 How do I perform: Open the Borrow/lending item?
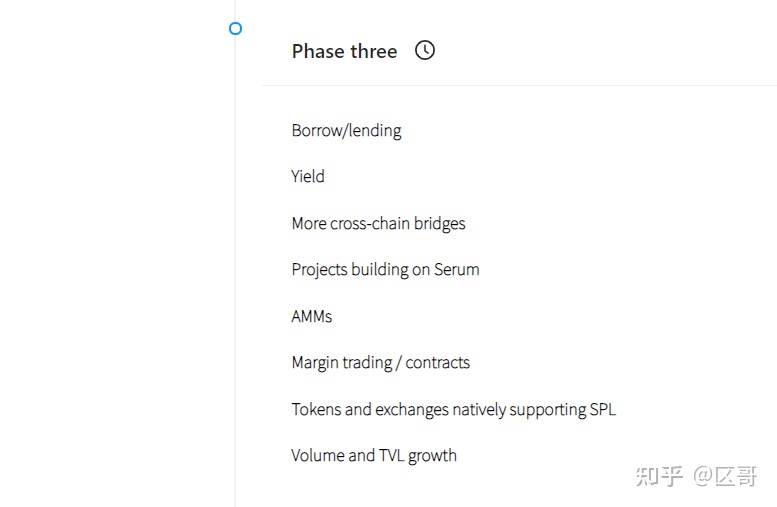(346, 130)
